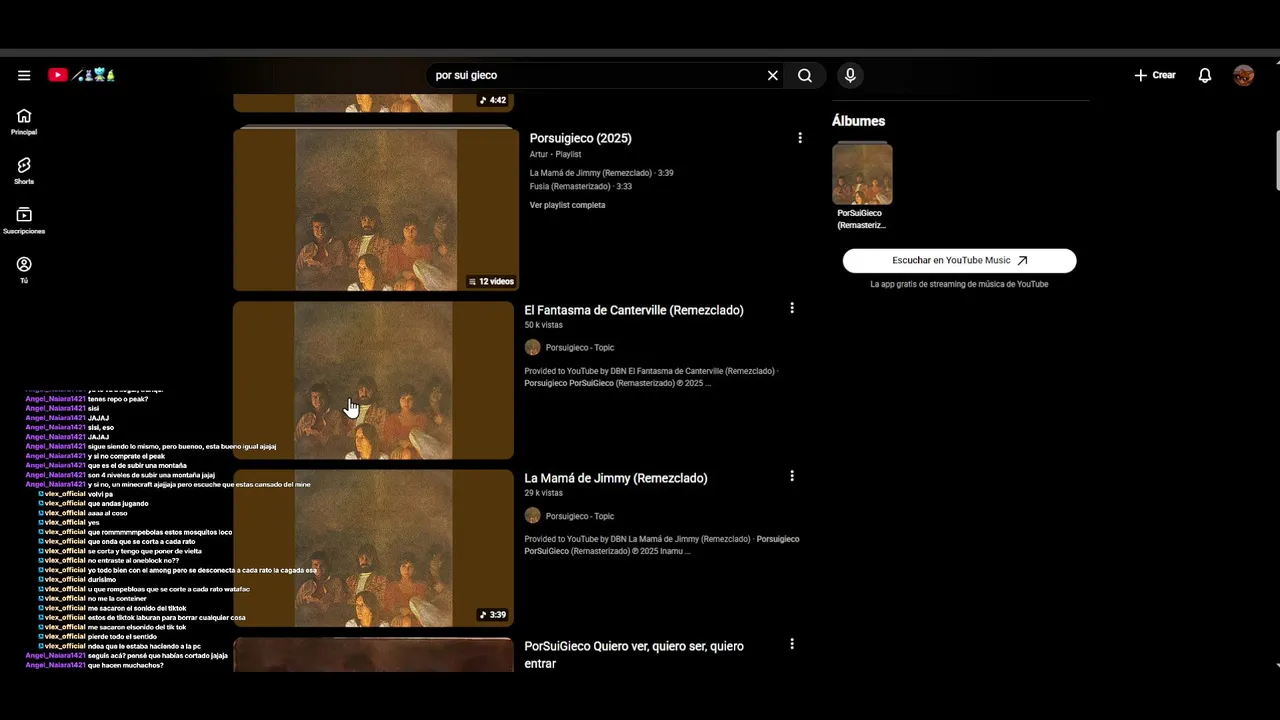Open options for El Fantasma de Canterville
Image resolution: width=1280 pixels, height=720 pixels.
792,308
